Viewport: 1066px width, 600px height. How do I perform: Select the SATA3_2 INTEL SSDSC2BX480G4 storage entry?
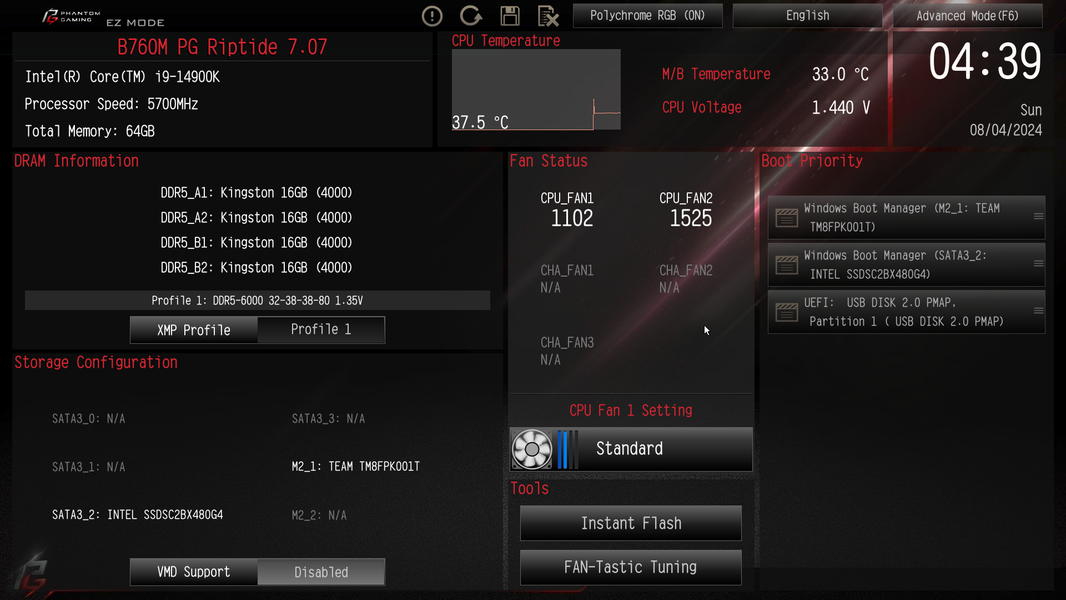(x=137, y=515)
